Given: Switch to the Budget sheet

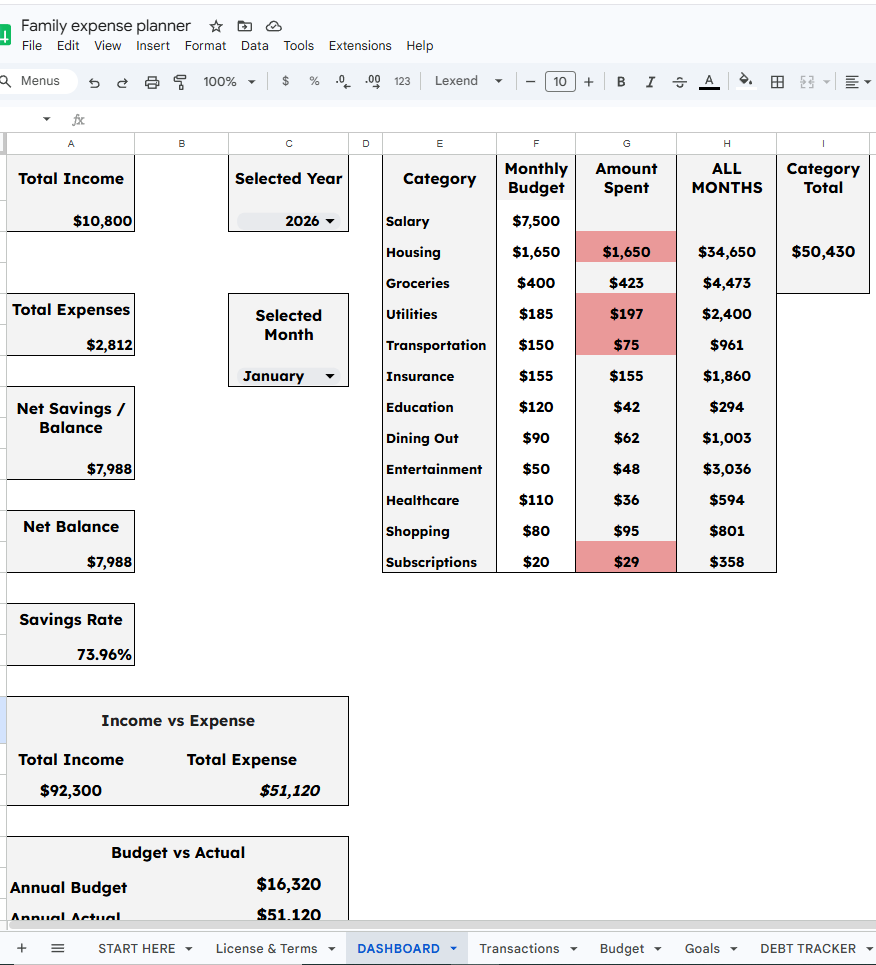Looking at the screenshot, I should click(x=622, y=948).
